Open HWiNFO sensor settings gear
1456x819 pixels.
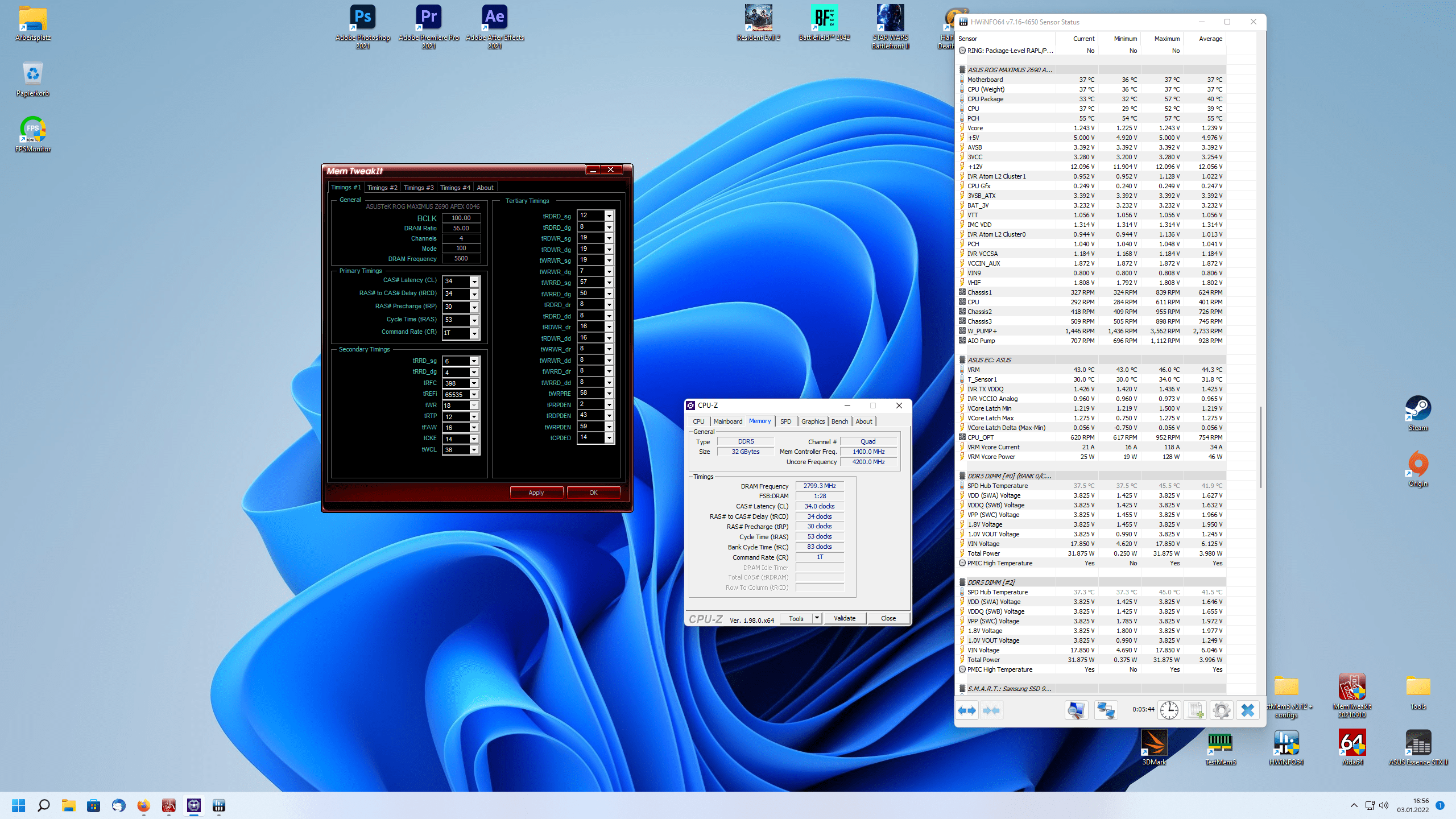[1221, 710]
